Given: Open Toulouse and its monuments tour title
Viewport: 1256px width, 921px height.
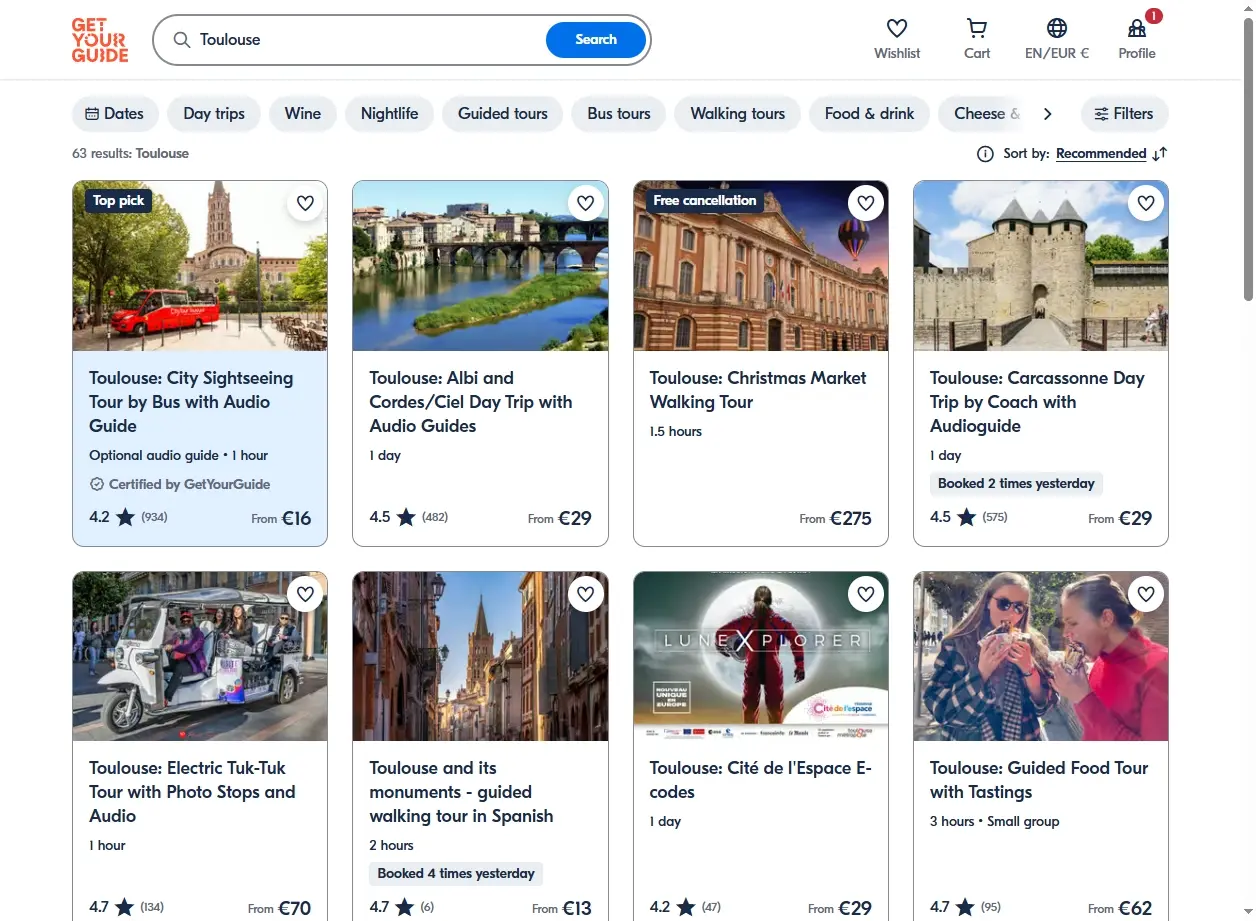Looking at the screenshot, I should 461,792.
